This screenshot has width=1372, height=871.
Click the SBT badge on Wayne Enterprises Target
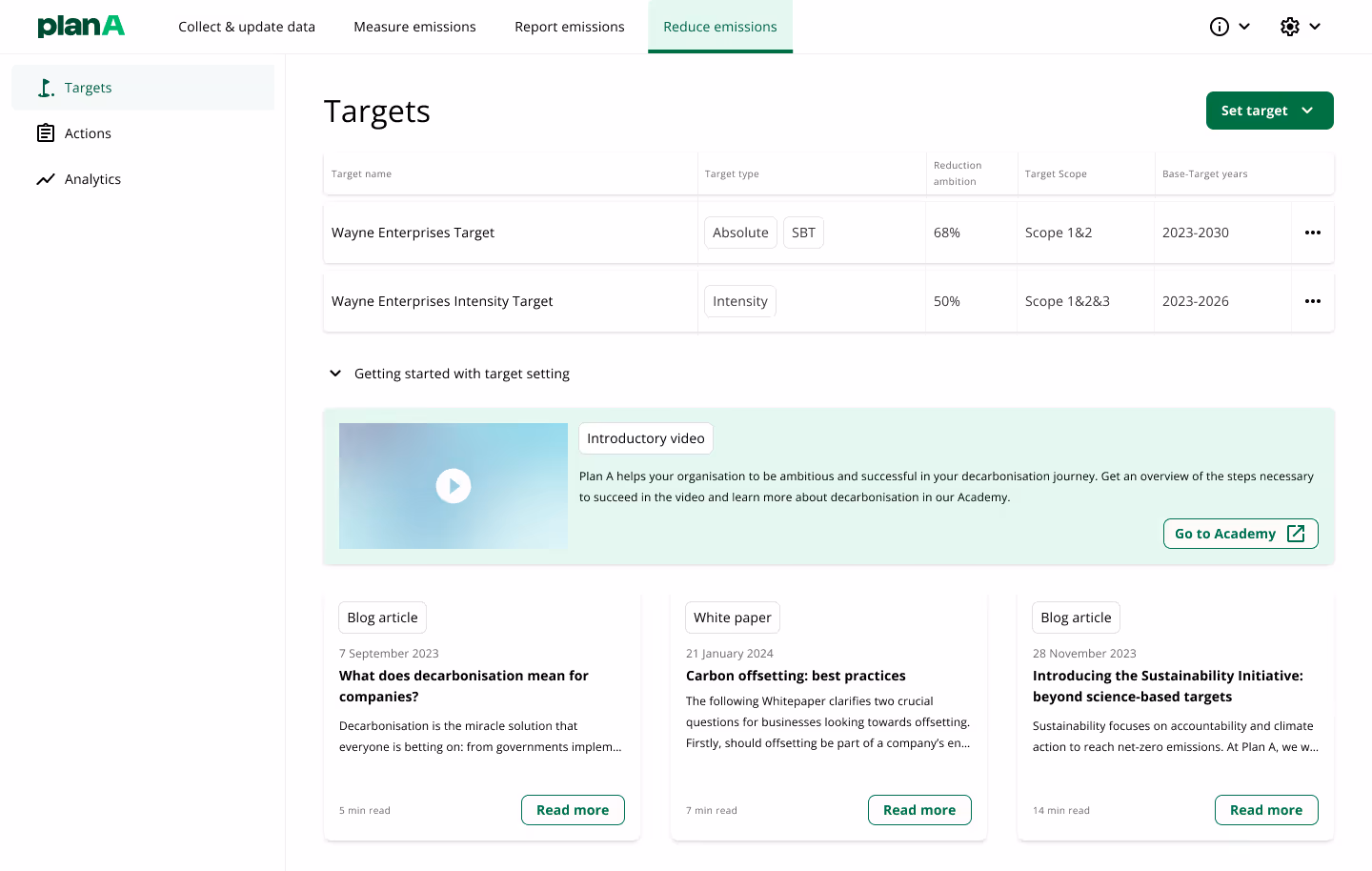pyautogui.click(x=803, y=232)
